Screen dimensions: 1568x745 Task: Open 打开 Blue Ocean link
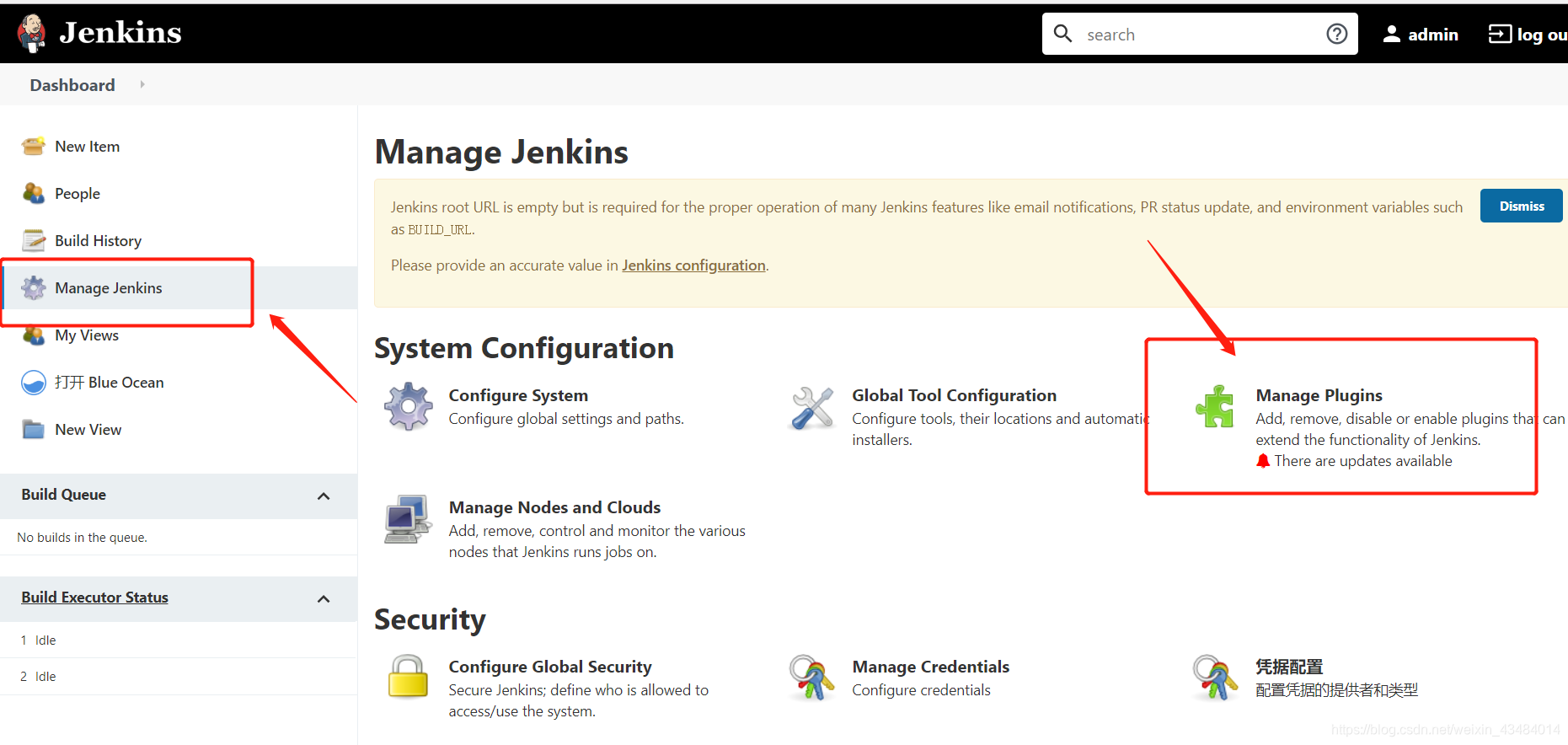110,383
